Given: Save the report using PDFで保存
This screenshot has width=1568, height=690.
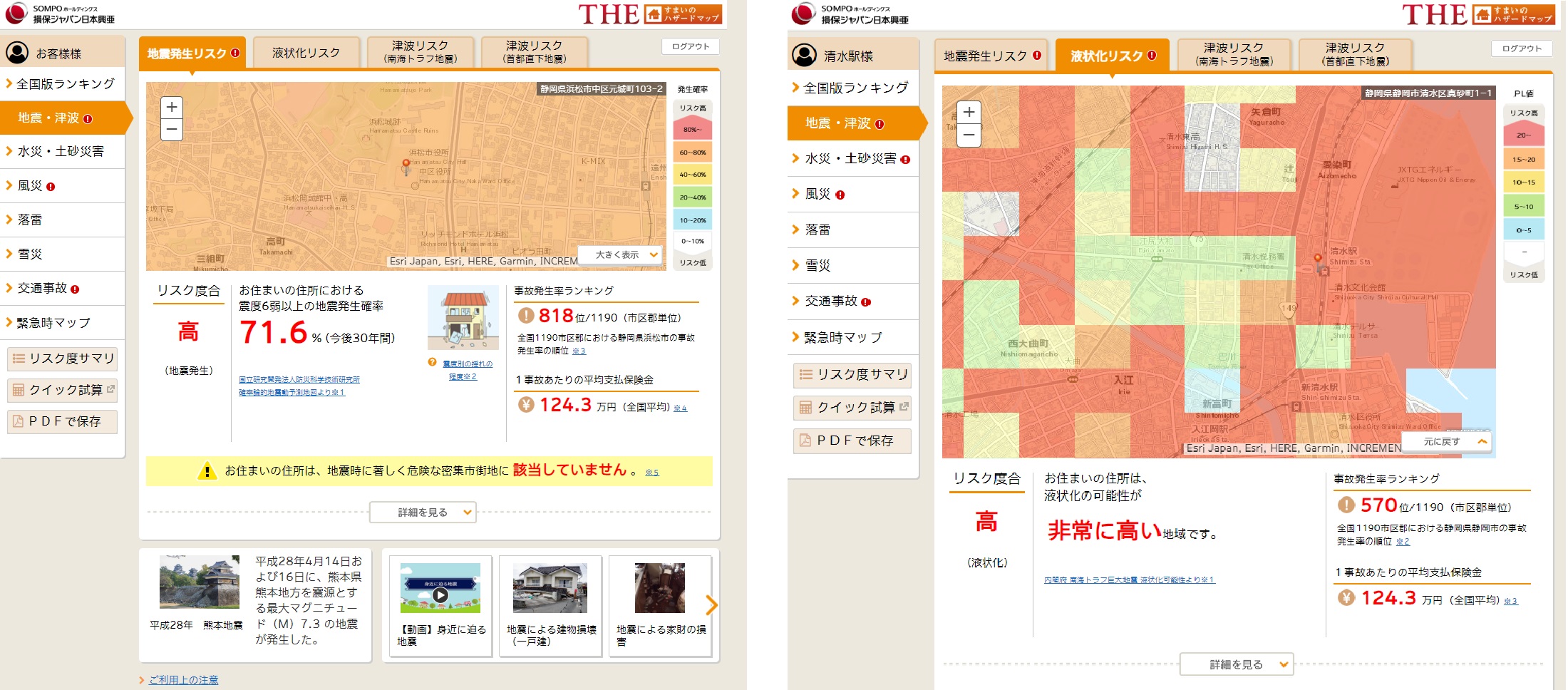Looking at the screenshot, I should (x=61, y=421).
